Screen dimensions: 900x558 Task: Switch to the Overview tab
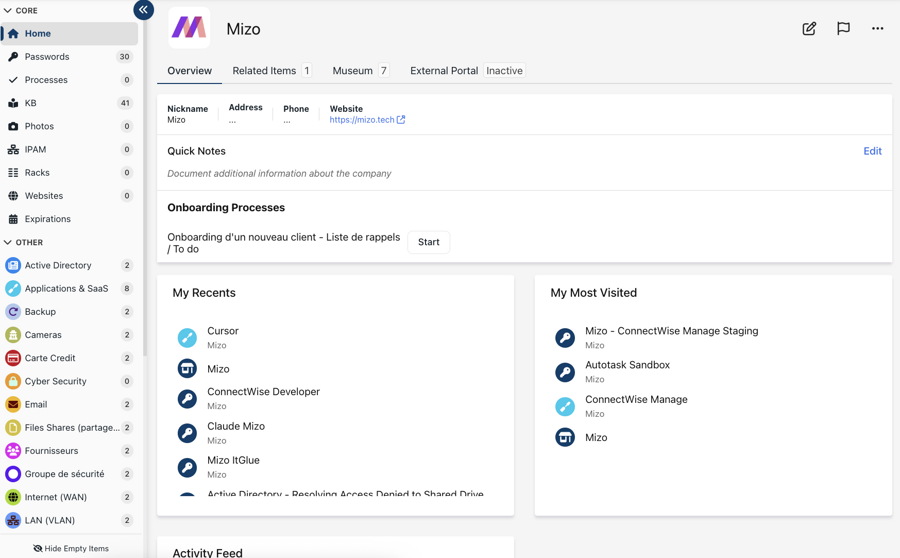[x=189, y=71]
